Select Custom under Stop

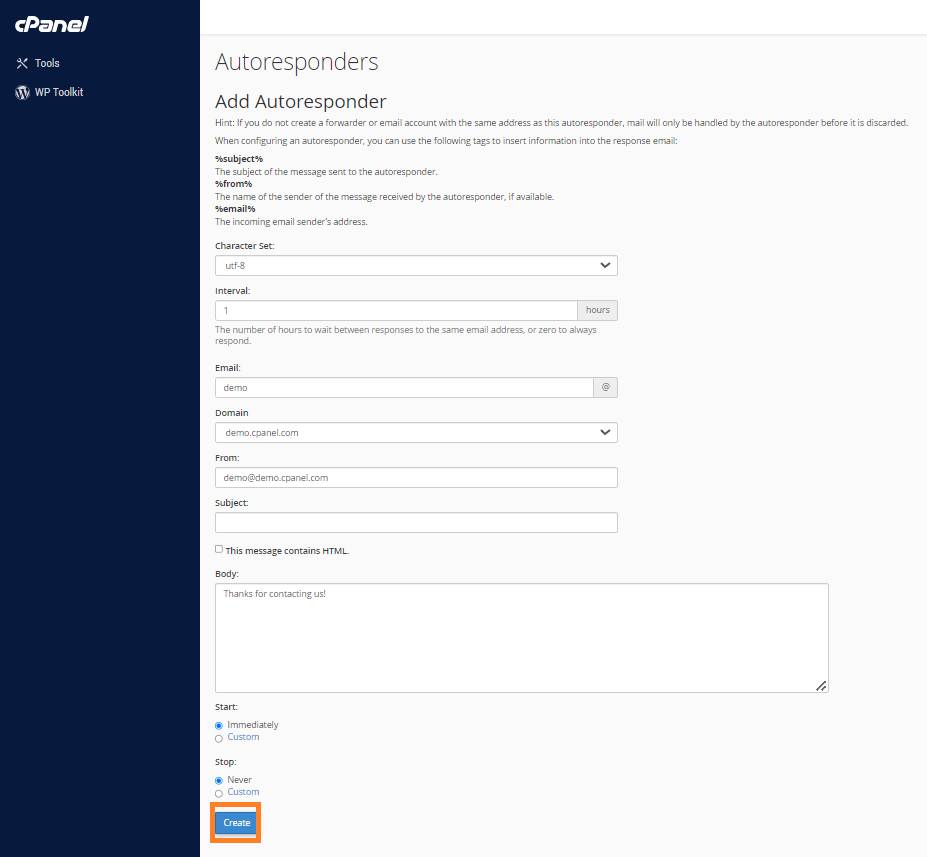click(219, 793)
